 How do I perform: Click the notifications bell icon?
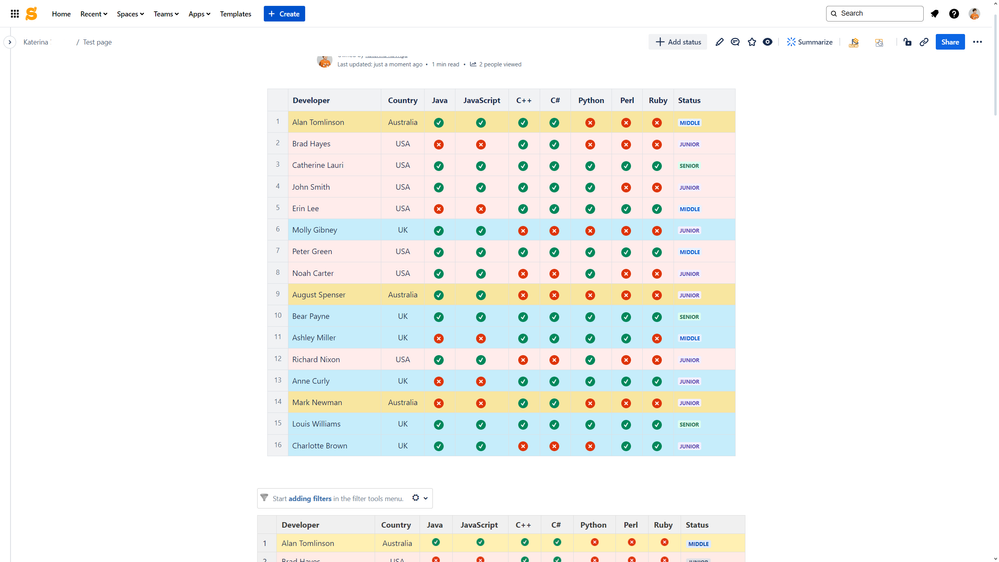(x=935, y=14)
